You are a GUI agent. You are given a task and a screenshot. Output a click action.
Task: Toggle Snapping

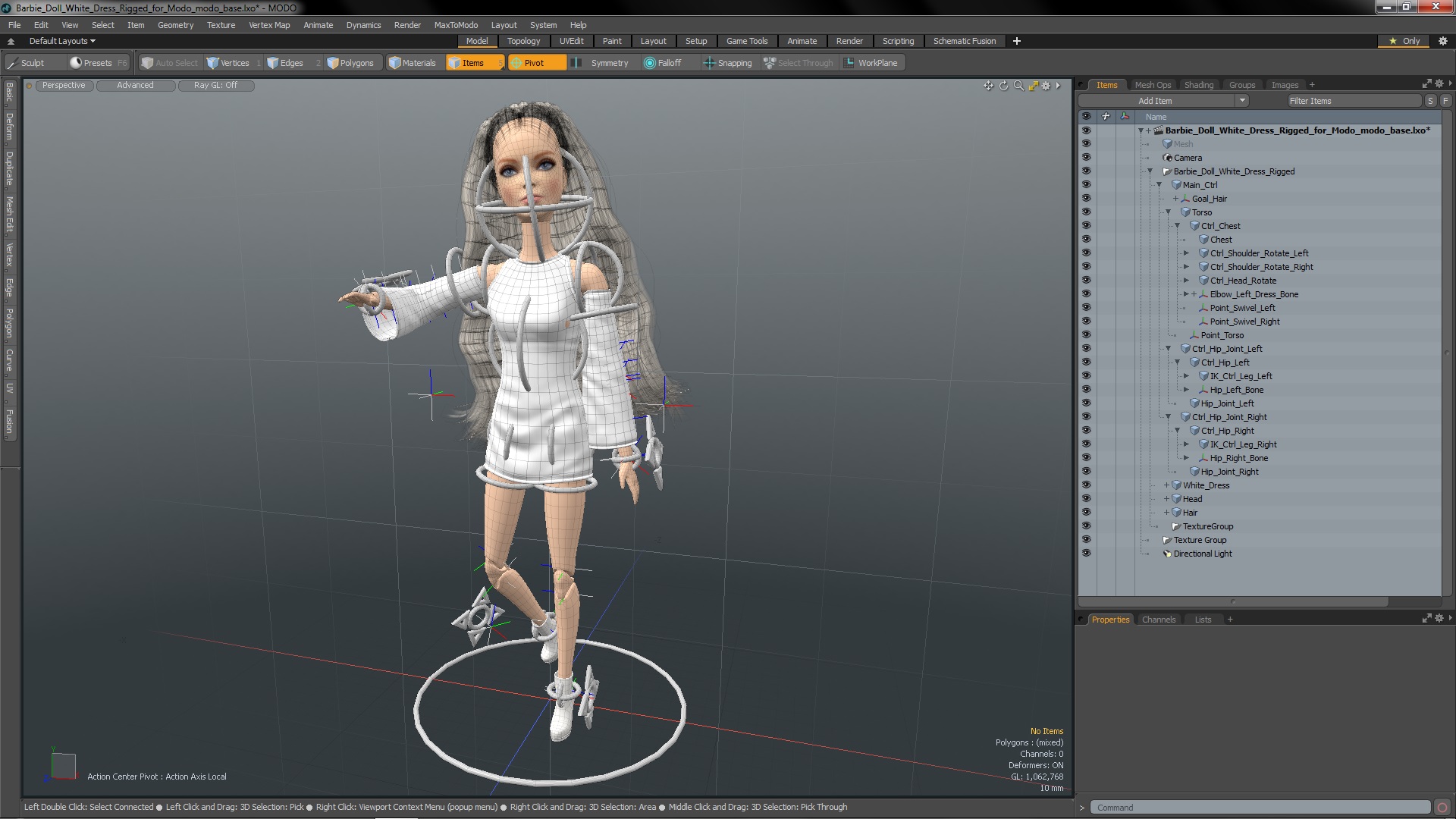coord(728,63)
